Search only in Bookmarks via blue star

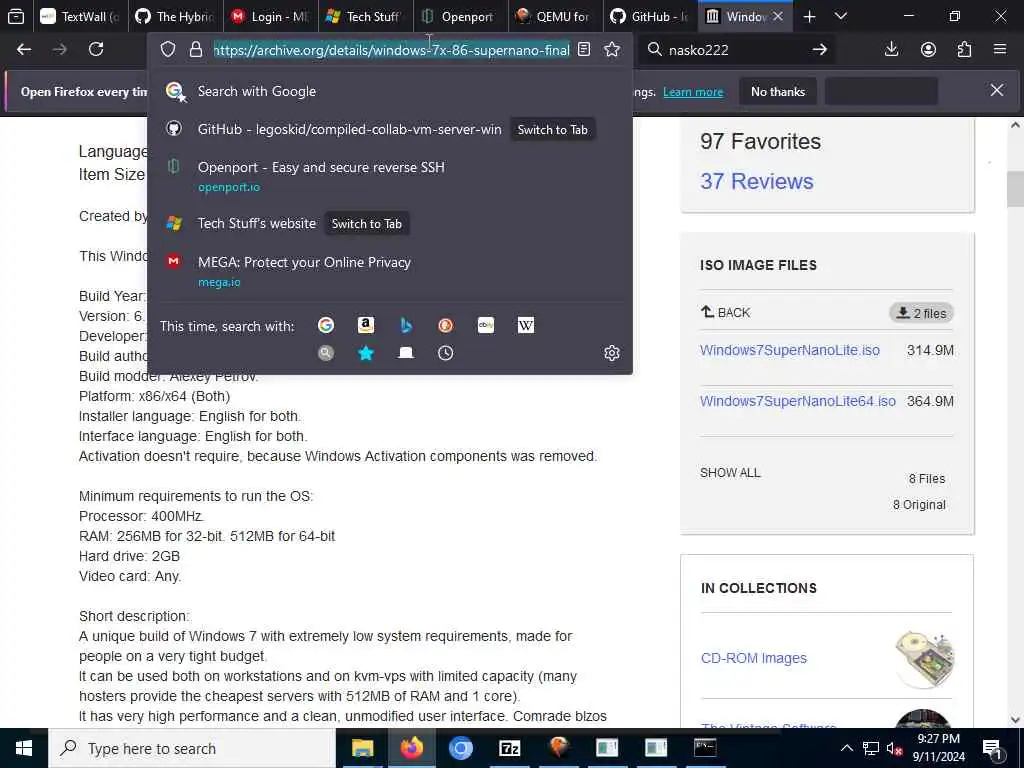[x=366, y=353]
